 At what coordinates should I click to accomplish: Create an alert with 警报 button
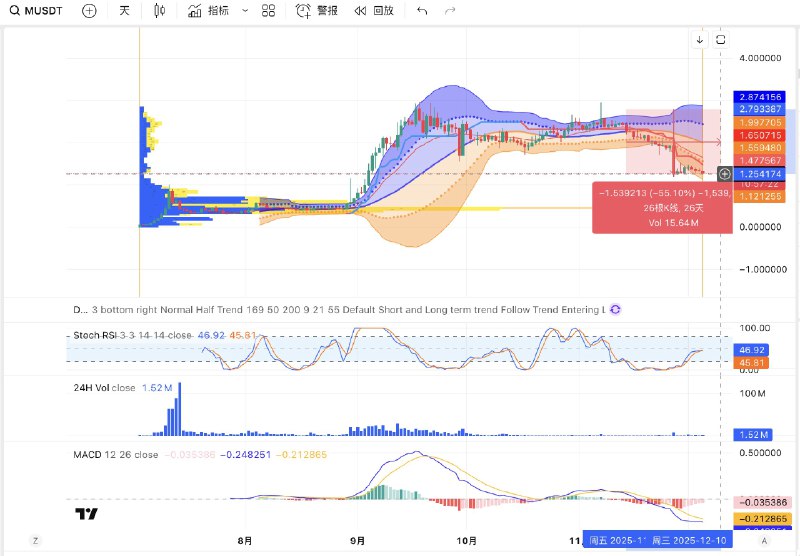317,11
